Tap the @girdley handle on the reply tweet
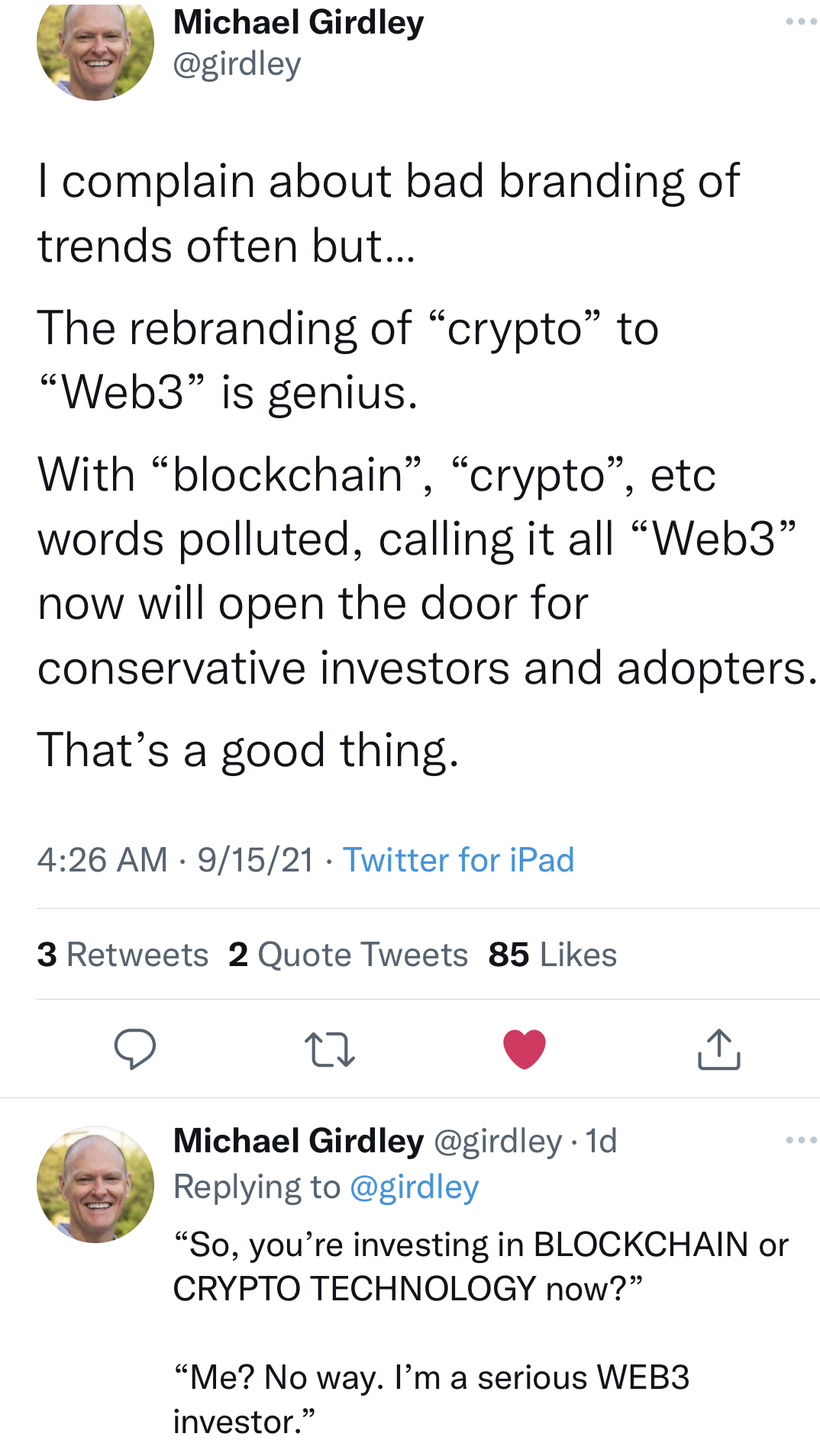Viewport: 820px width, 1456px height. 498,1142
